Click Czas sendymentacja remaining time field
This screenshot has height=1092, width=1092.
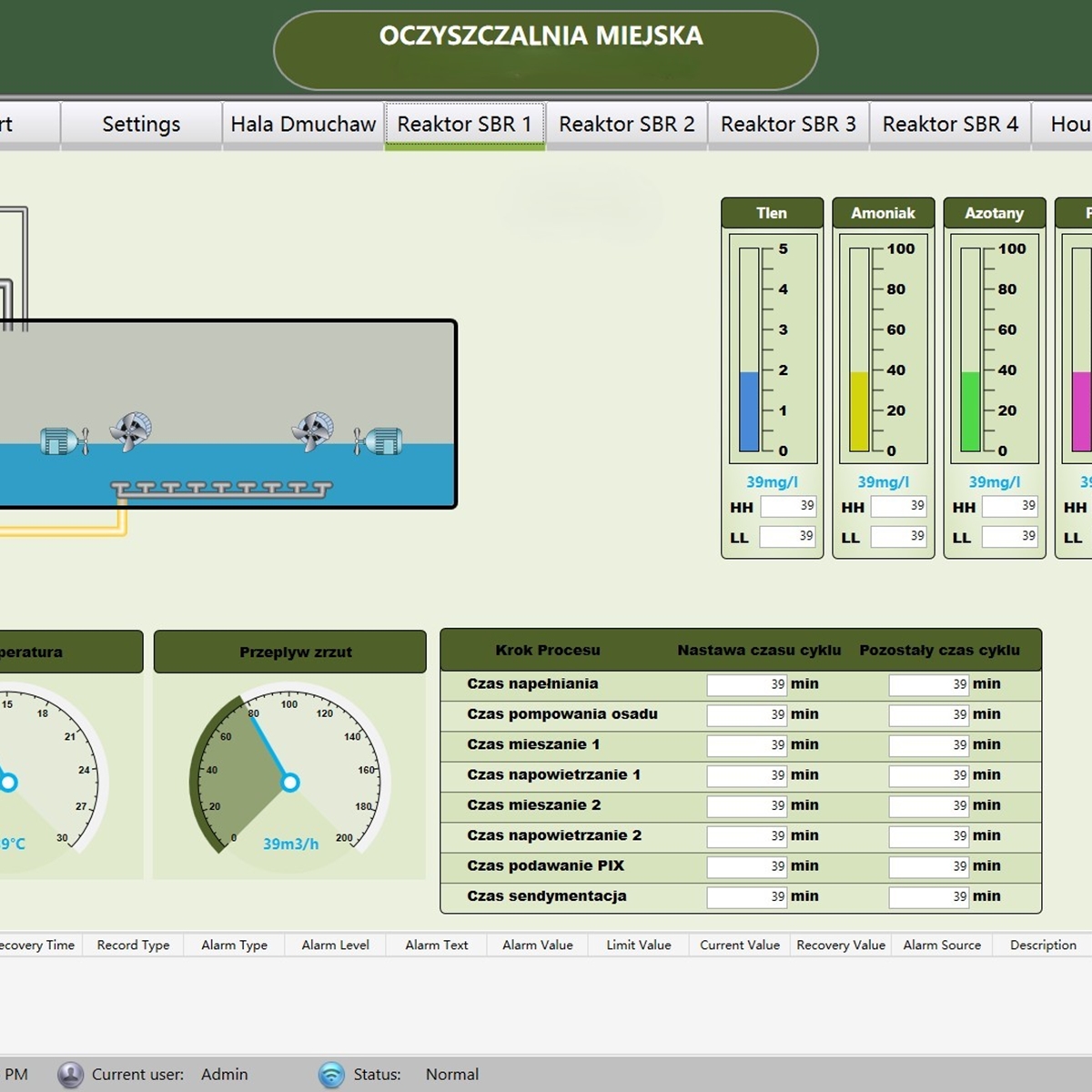928,897
